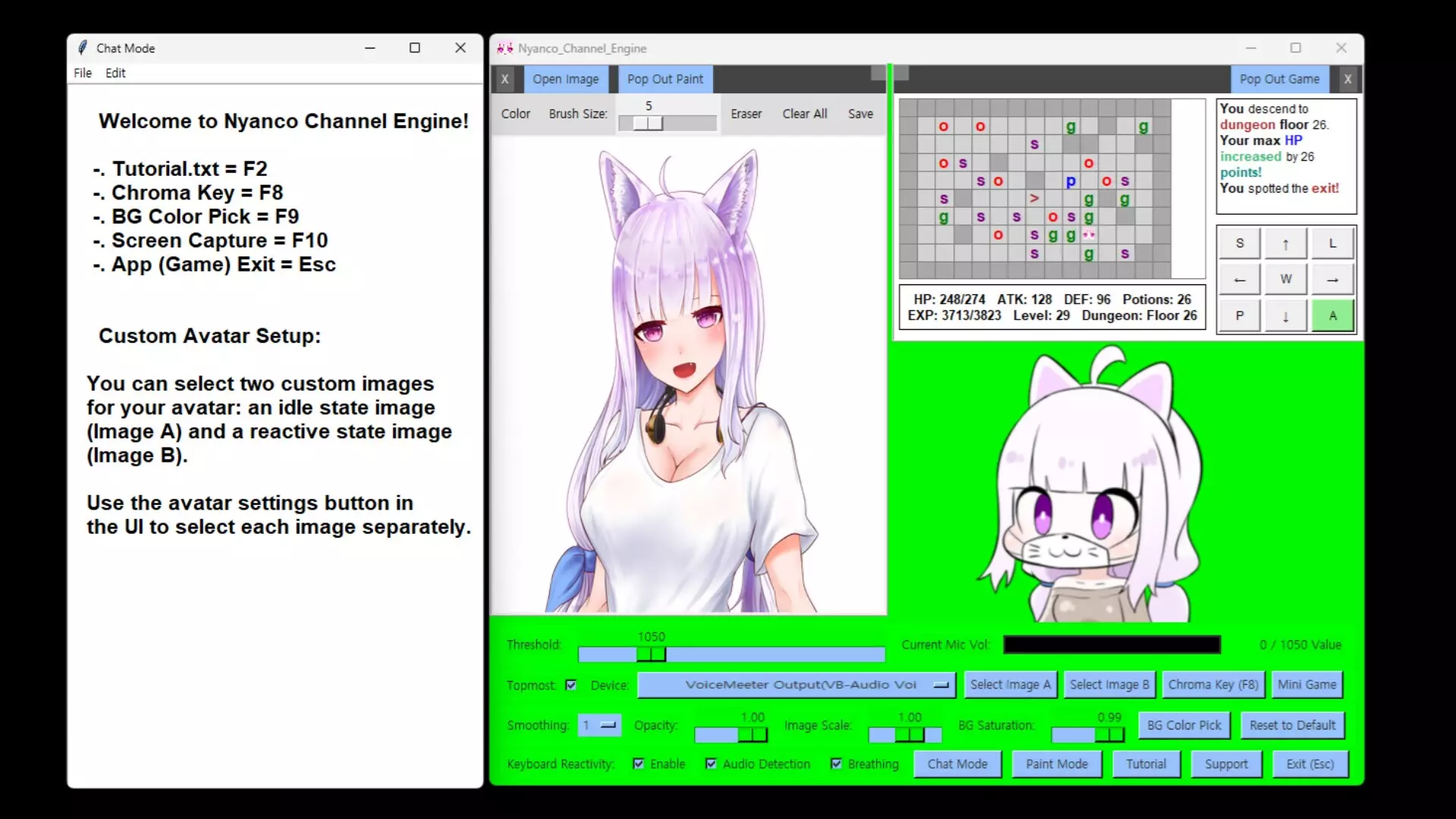Click Select Image B for reactive avatar

click(x=1109, y=684)
